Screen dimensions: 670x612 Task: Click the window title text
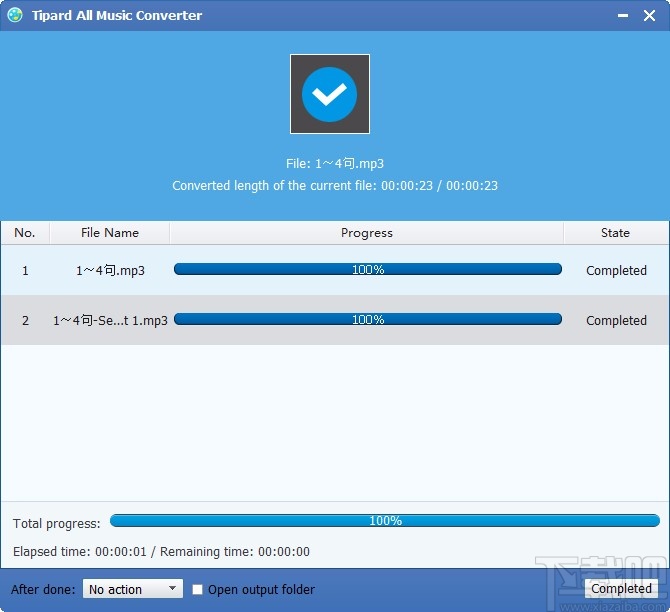tap(117, 15)
